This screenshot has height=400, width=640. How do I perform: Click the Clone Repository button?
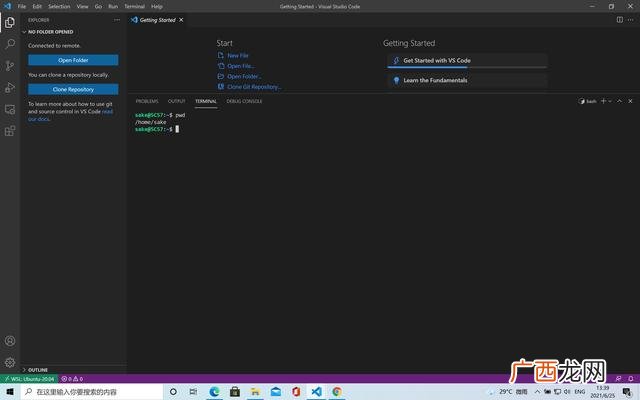(x=73, y=89)
